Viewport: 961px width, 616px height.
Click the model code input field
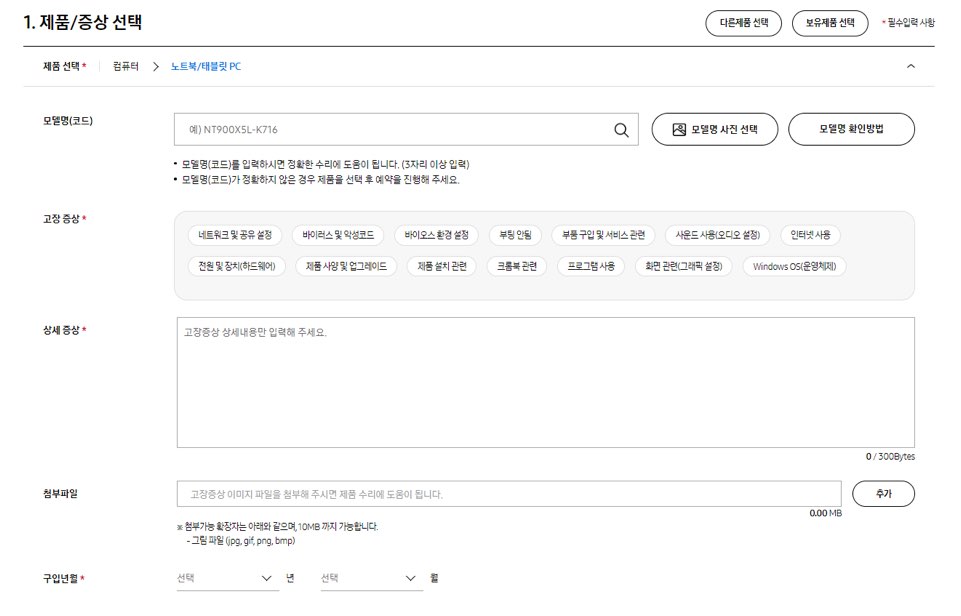400,129
